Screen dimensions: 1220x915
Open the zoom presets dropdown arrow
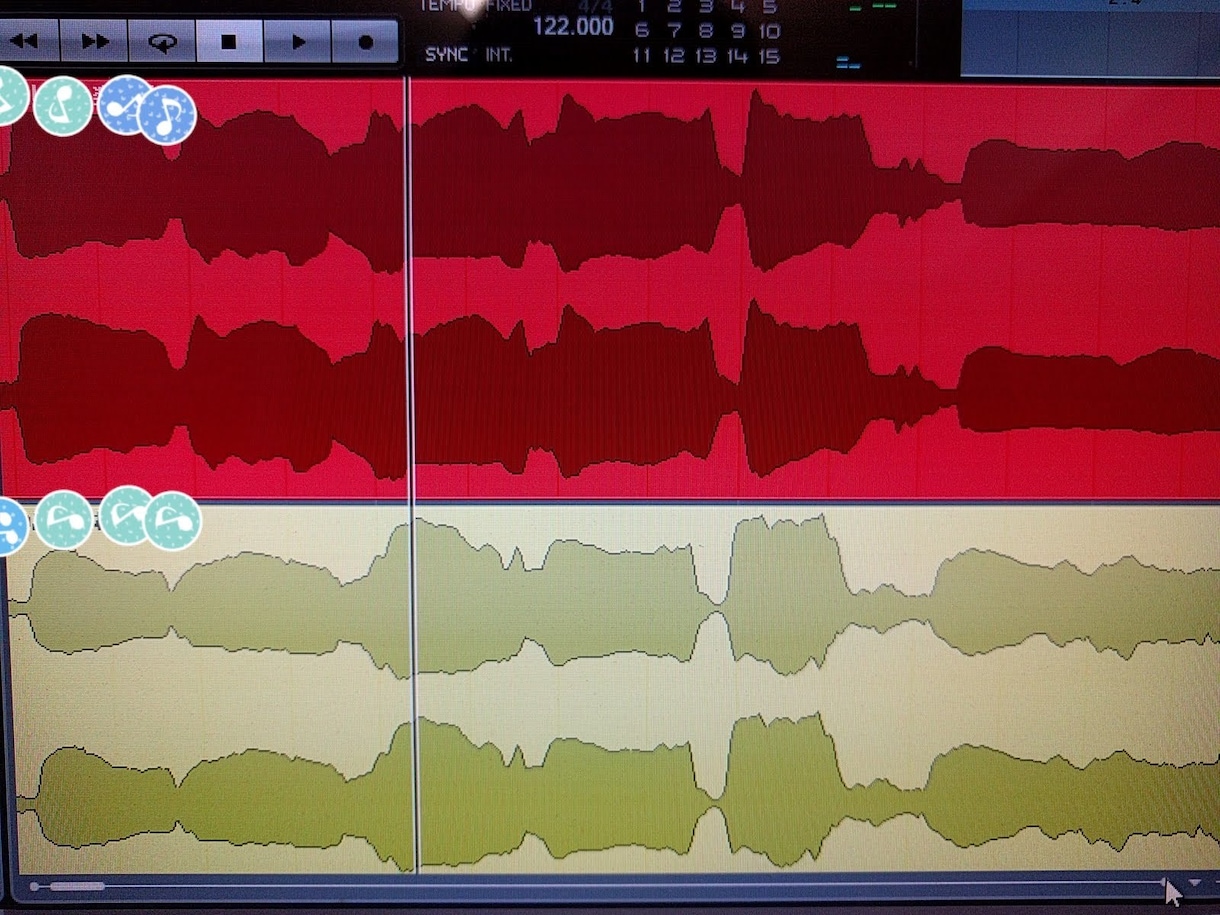tap(1195, 884)
